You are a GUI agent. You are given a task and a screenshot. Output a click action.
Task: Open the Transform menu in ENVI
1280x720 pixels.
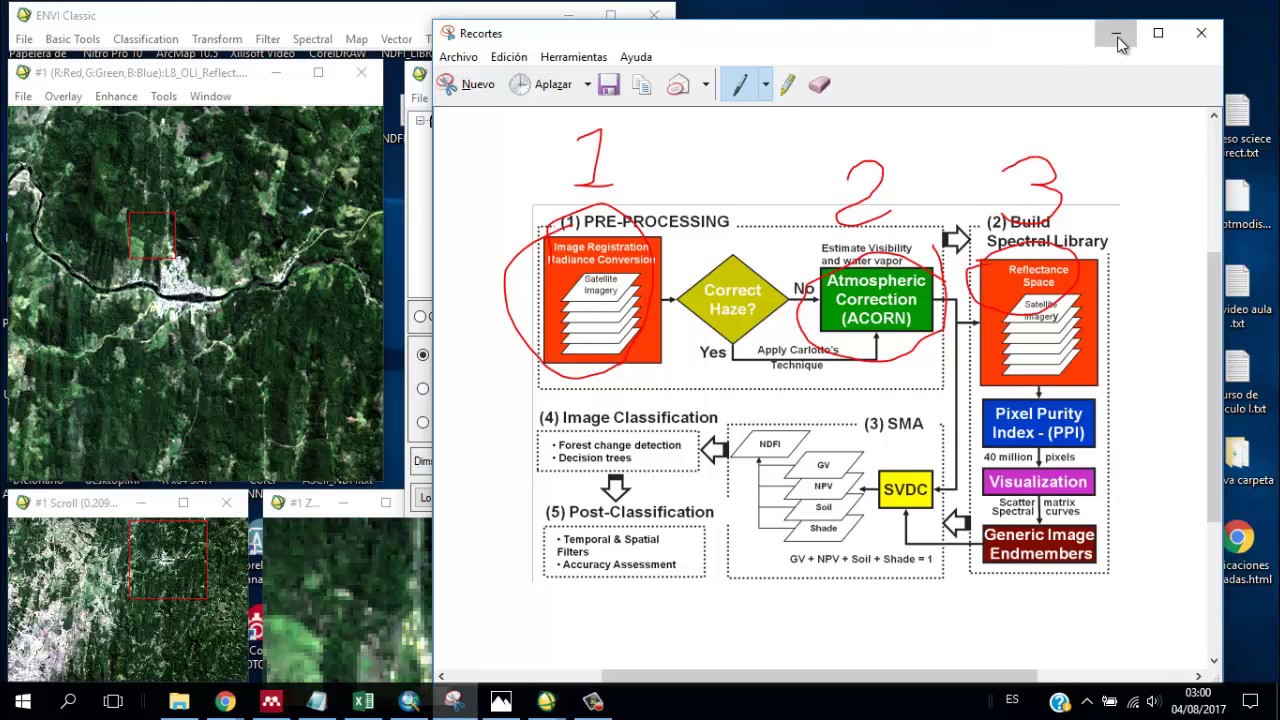[217, 39]
